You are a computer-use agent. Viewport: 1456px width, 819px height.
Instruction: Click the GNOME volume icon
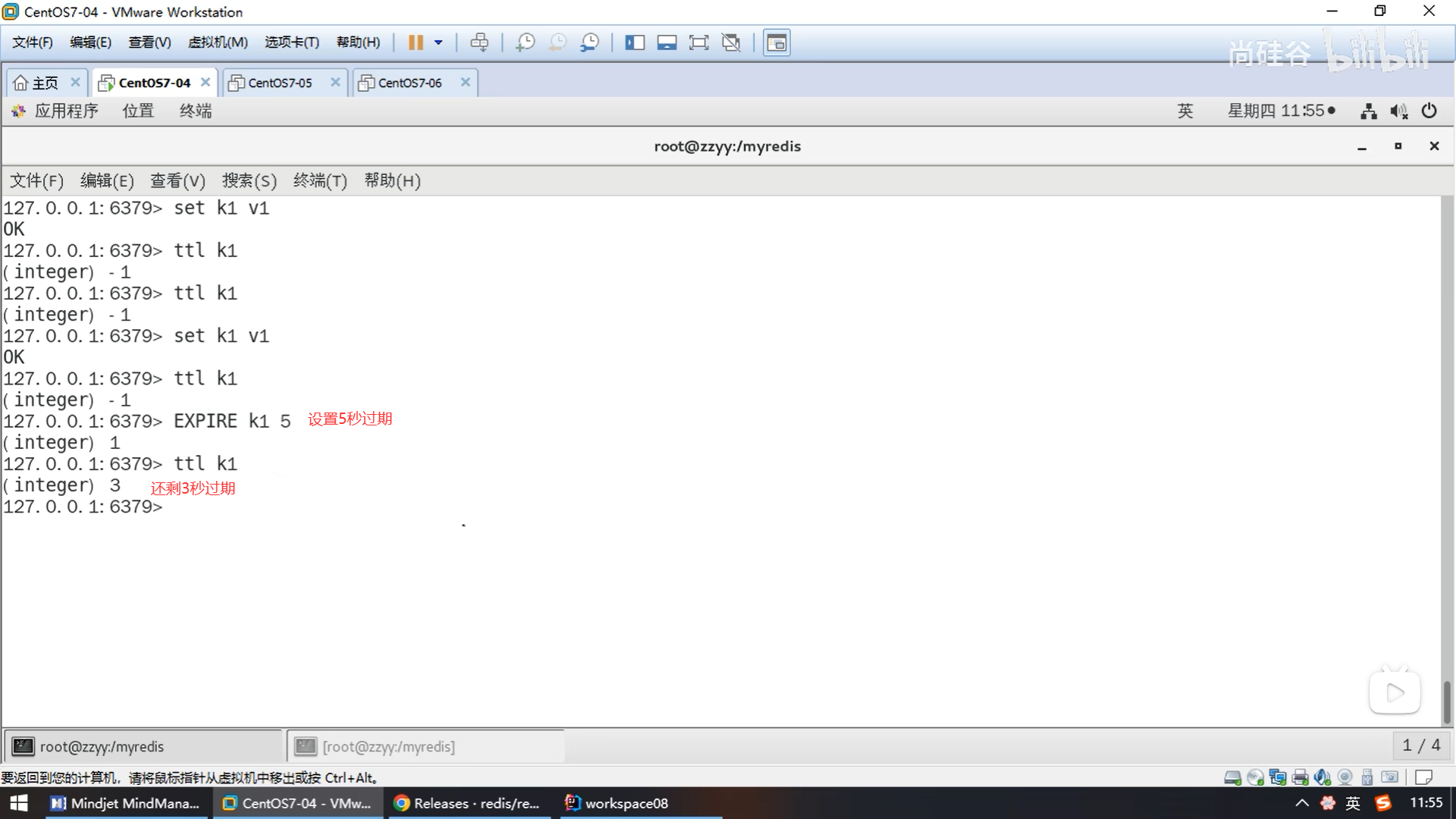[1398, 111]
